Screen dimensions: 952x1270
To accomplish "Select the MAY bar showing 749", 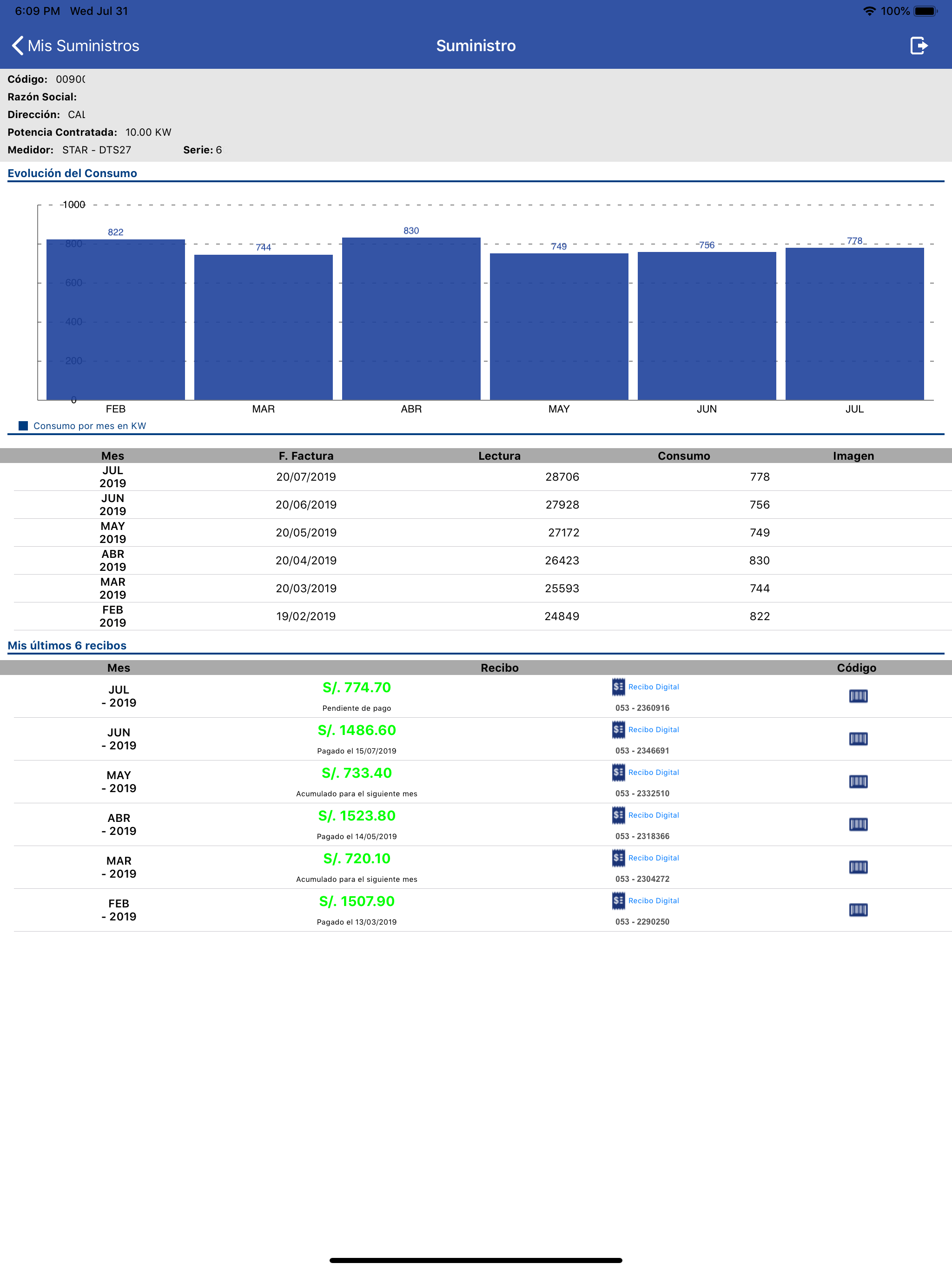I will point(559,327).
